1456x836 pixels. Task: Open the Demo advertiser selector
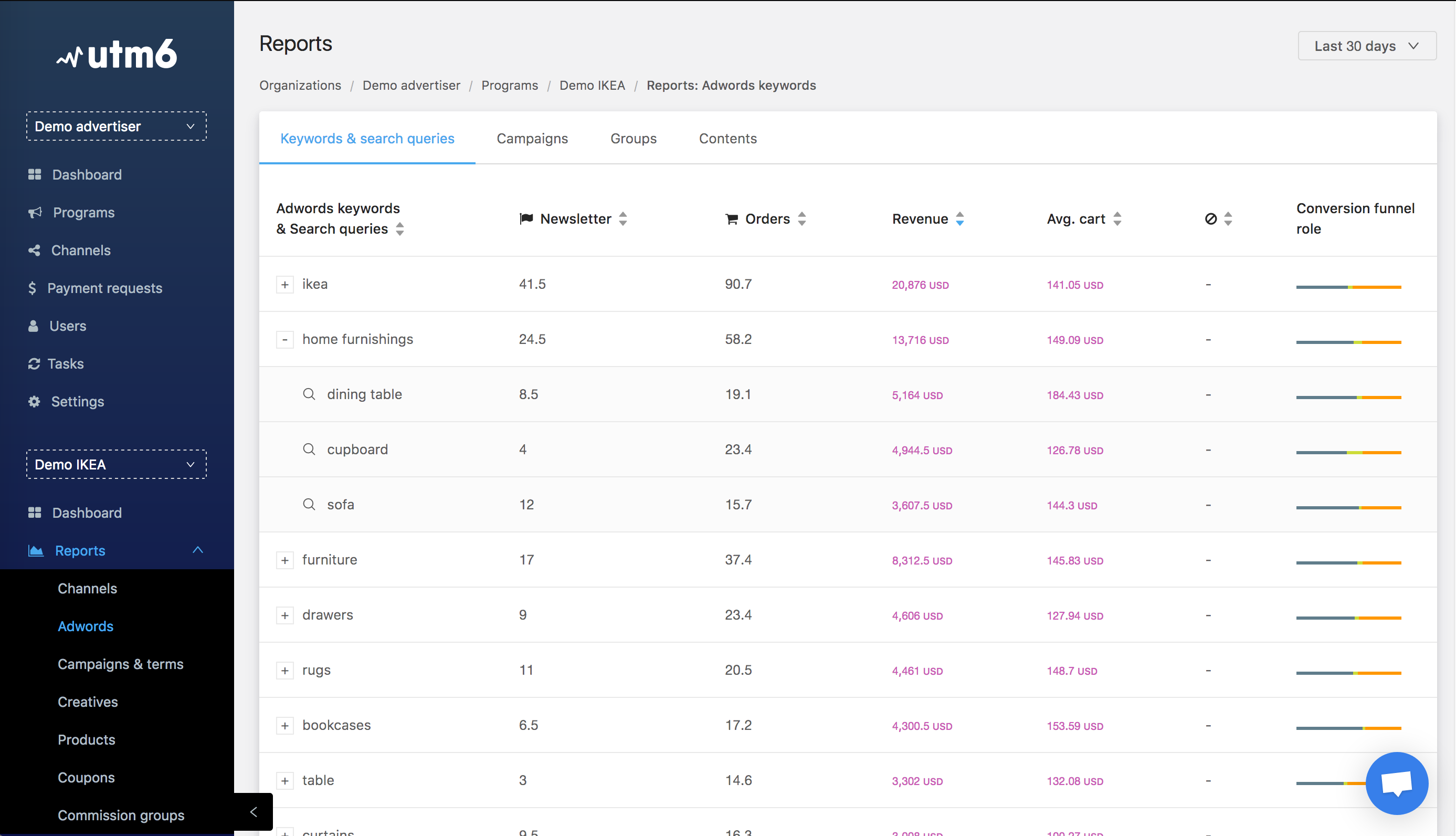pos(117,127)
